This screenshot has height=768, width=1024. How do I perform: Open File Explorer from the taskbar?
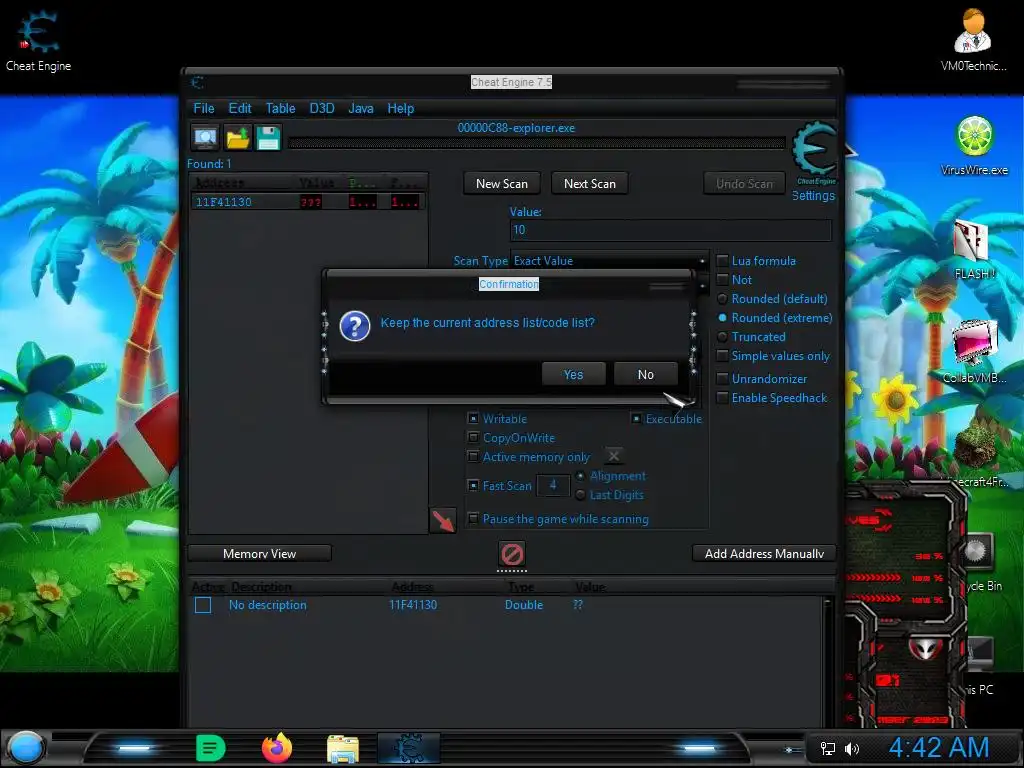coord(343,749)
